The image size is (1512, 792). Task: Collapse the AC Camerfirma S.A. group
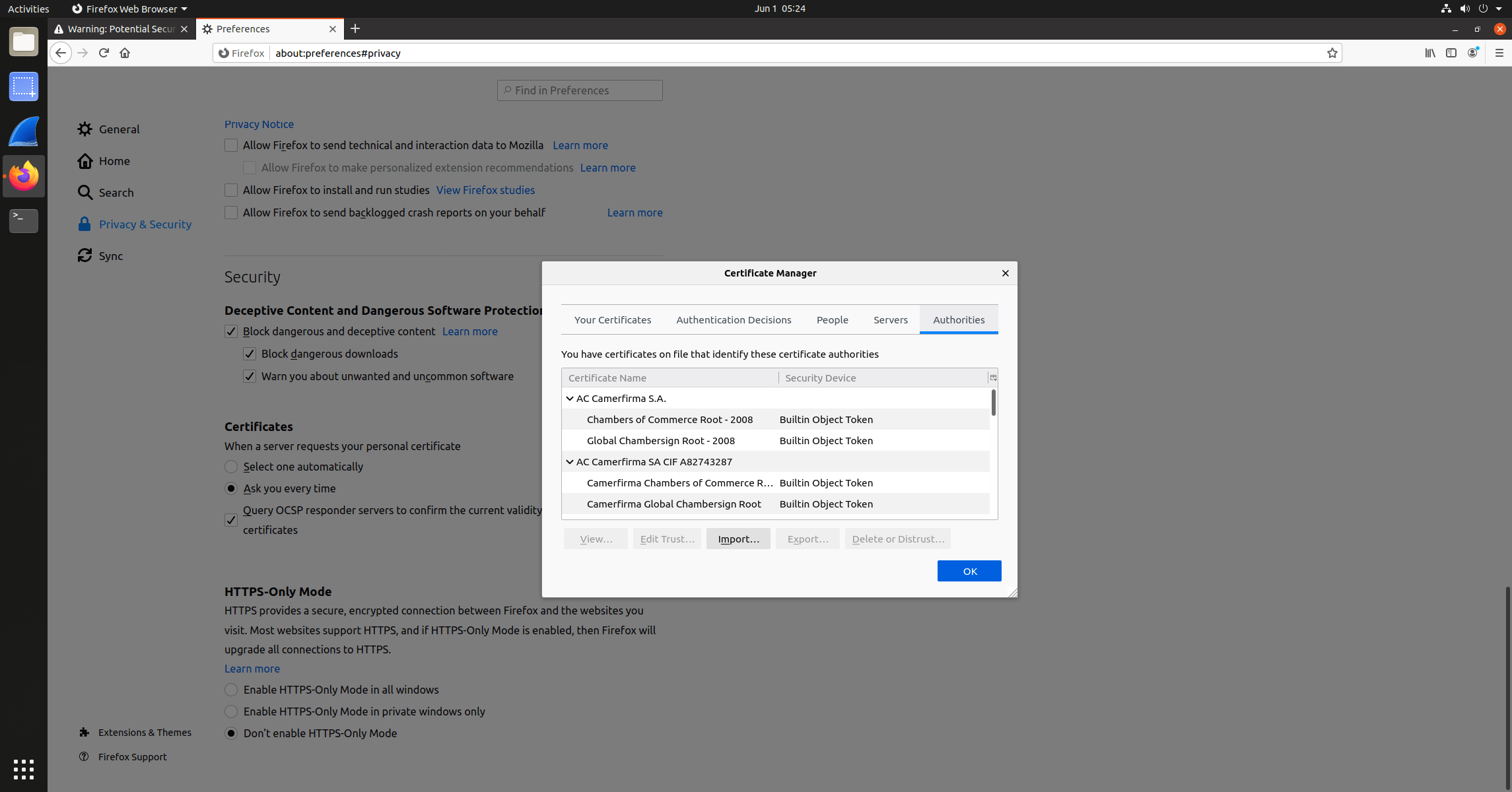[x=570, y=399]
